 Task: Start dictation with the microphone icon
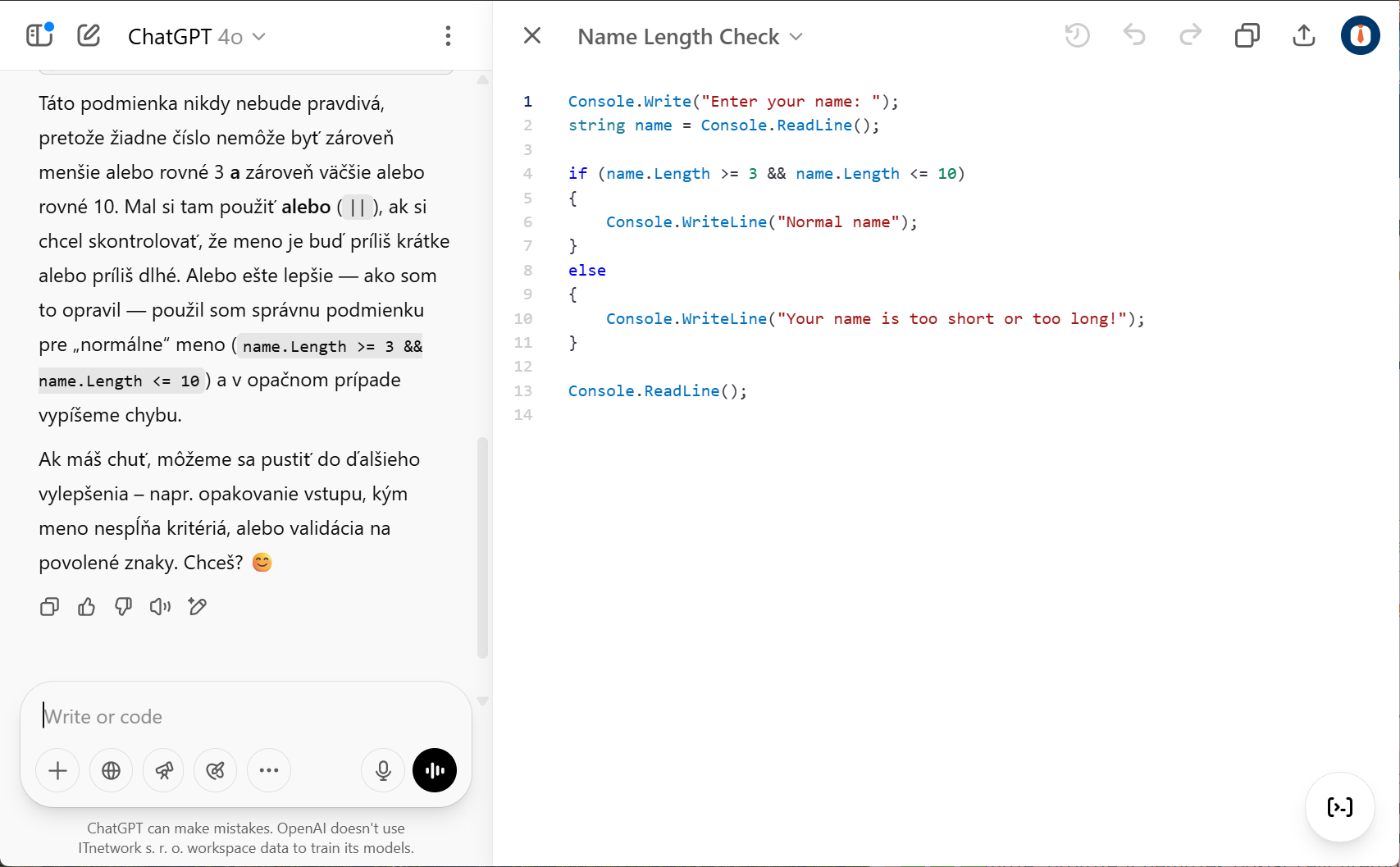[x=382, y=770]
